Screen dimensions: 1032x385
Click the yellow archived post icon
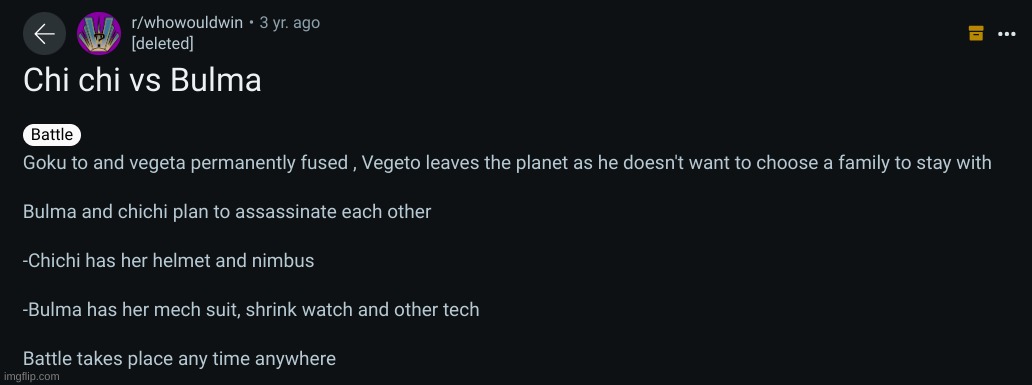click(x=976, y=33)
